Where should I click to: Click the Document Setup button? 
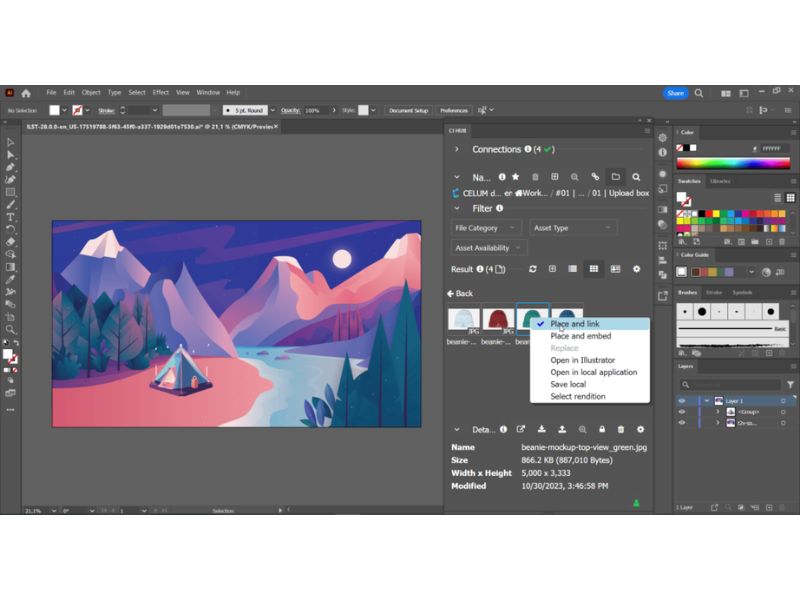410,110
